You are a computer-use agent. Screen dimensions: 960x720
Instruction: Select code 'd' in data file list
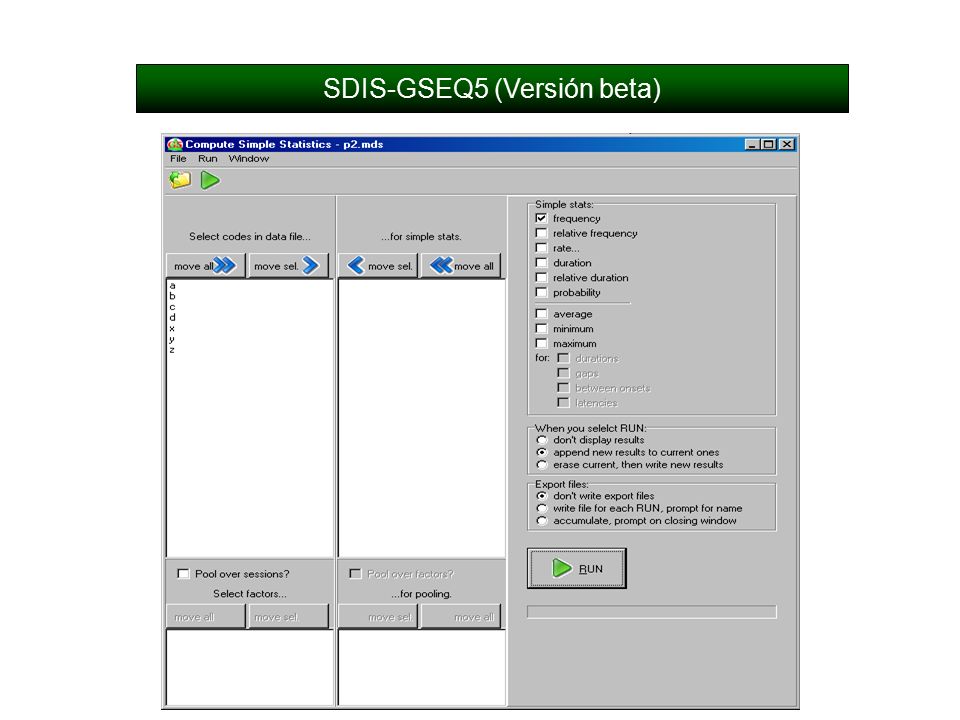(x=173, y=317)
